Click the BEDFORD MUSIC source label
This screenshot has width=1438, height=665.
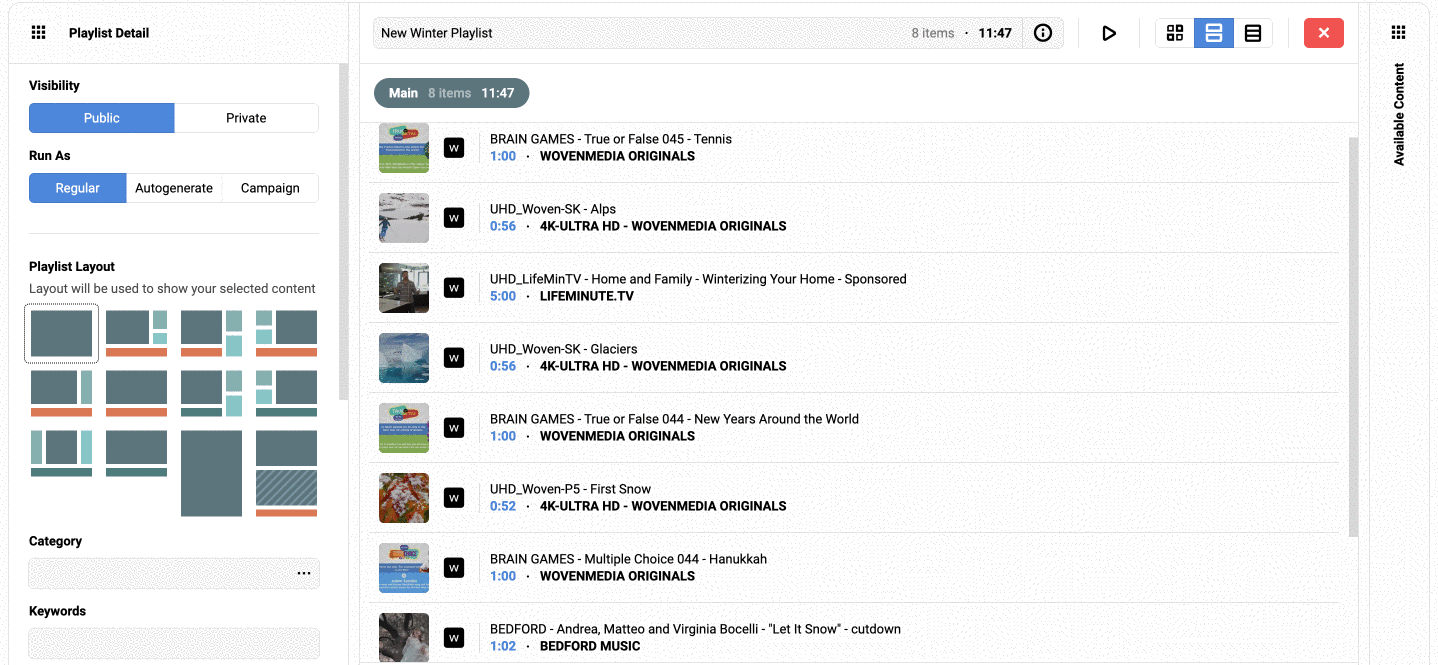pos(590,646)
